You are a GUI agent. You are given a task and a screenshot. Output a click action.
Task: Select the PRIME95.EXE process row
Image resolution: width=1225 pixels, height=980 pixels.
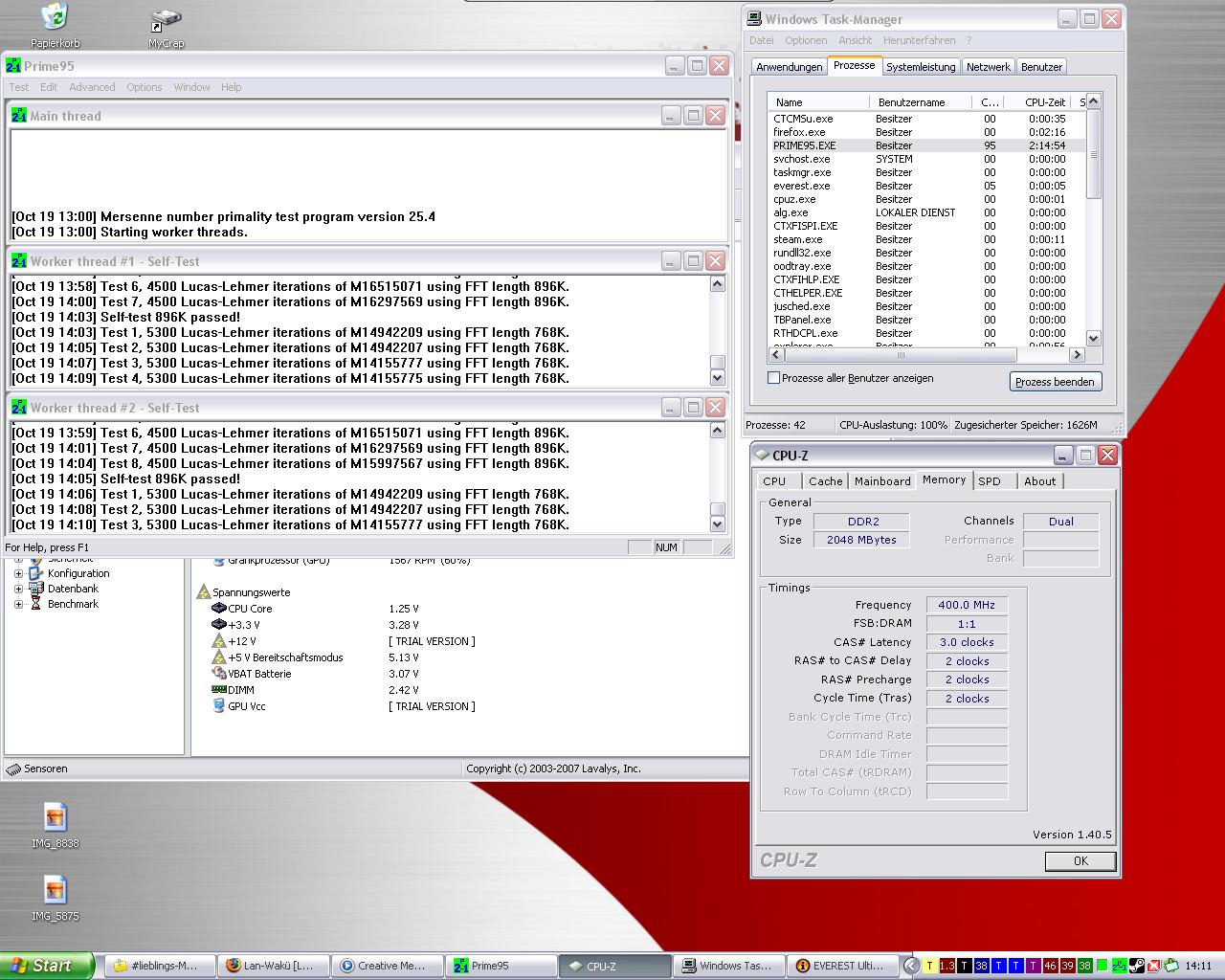point(926,145)
